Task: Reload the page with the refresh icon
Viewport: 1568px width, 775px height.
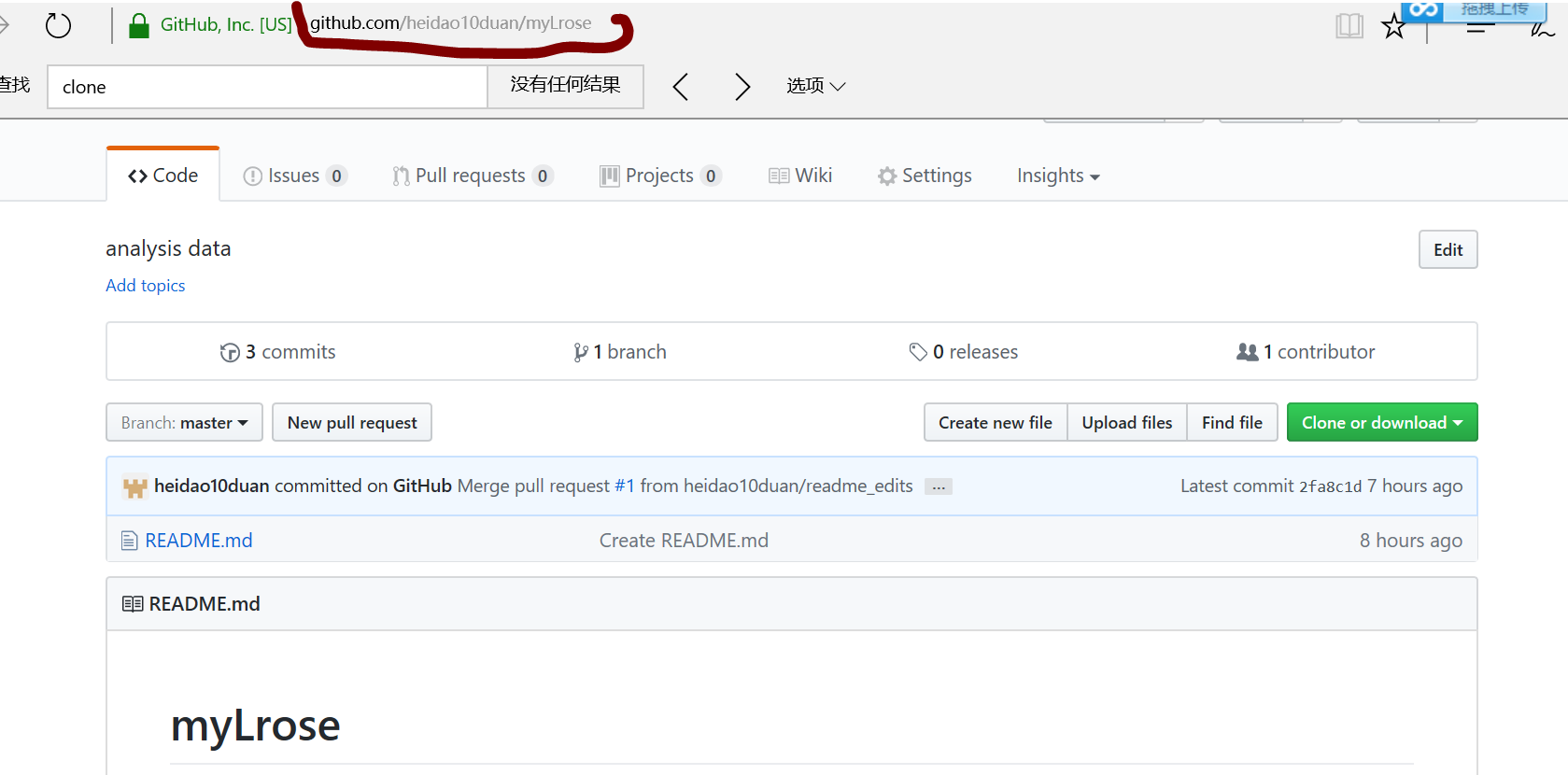Action: (58, 25)
